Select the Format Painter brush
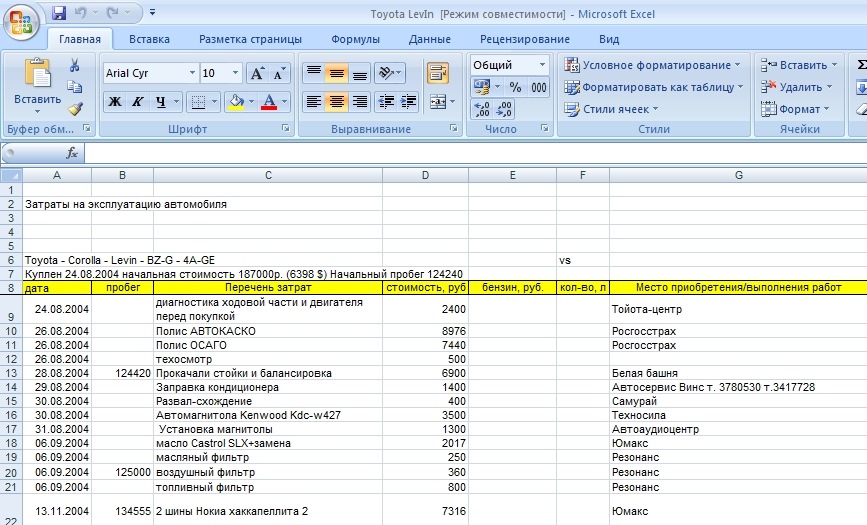The width and height of the screenshot is (867, 525). tap(75, 108)
